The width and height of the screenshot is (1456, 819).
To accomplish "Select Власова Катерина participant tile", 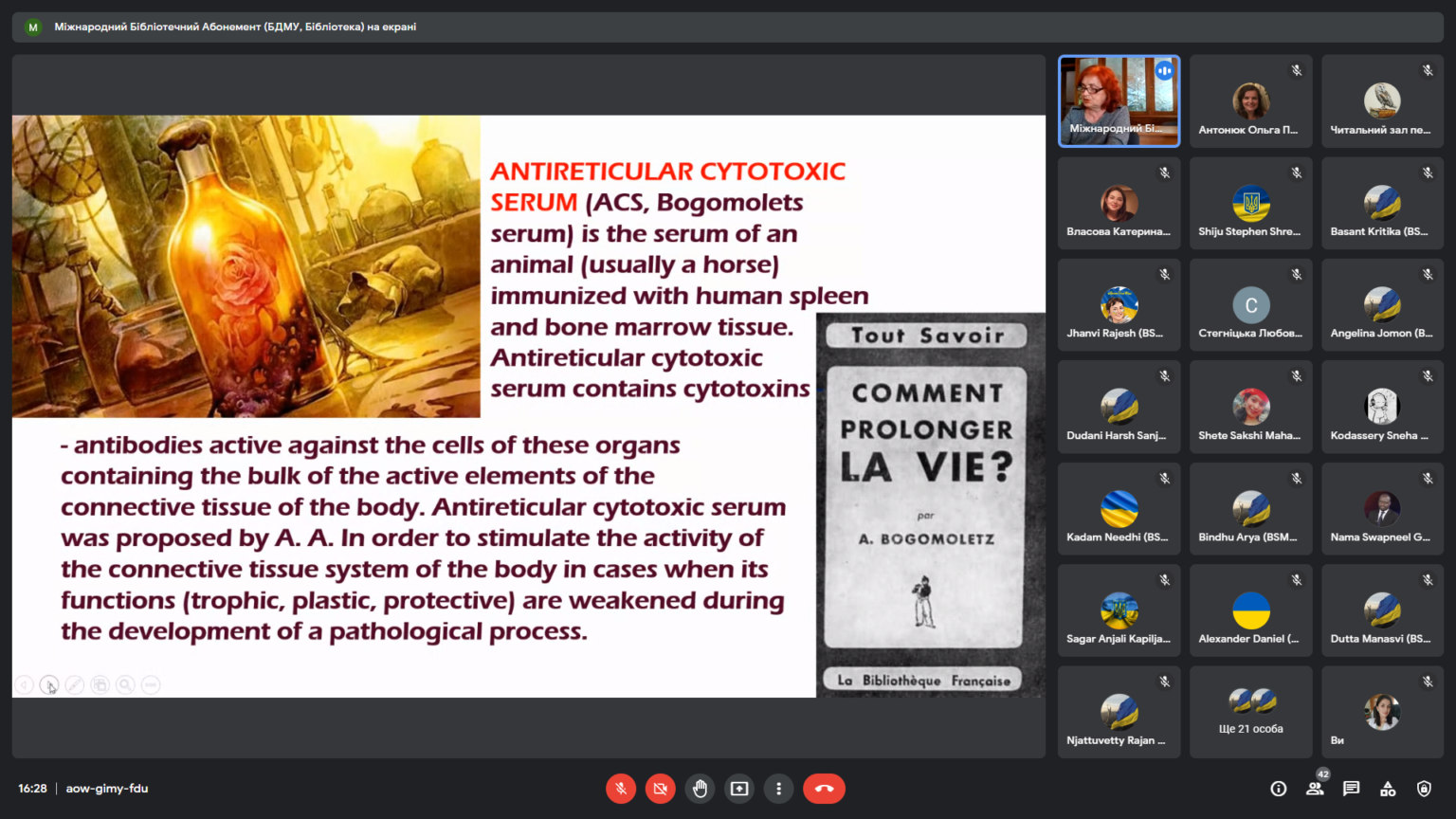I will coord(1119,203).
